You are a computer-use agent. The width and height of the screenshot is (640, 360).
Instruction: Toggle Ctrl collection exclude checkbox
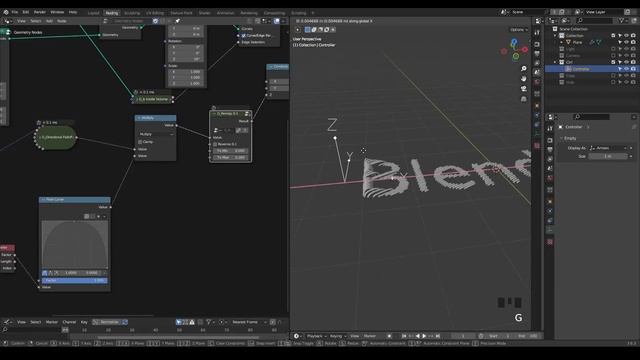coord(613,62)
